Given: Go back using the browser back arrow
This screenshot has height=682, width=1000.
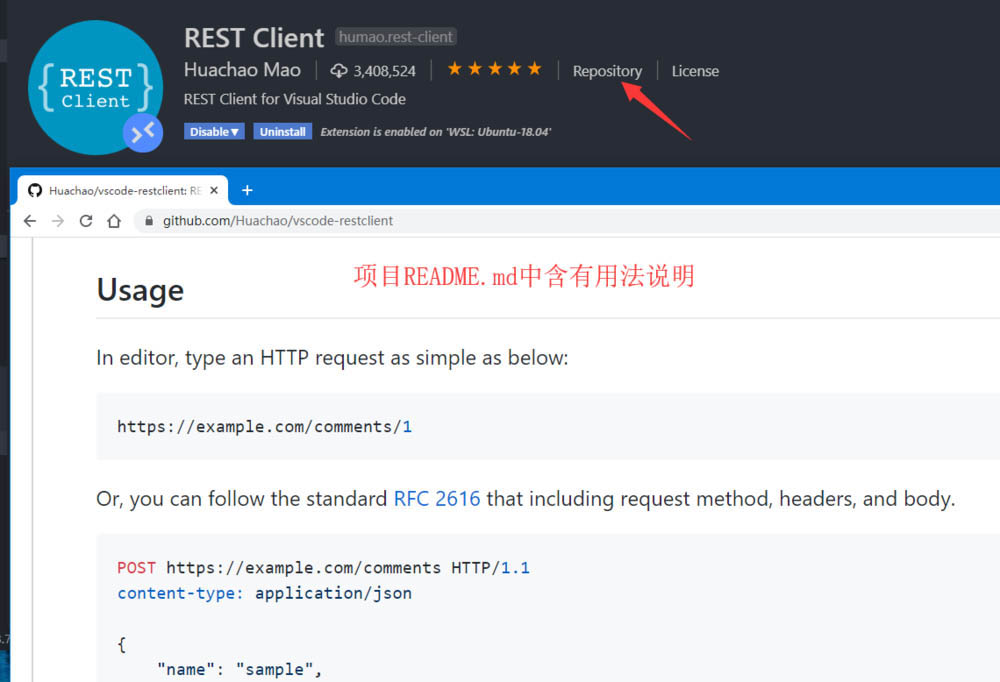Looking at the screenshot, I should (x=29, y=221).
